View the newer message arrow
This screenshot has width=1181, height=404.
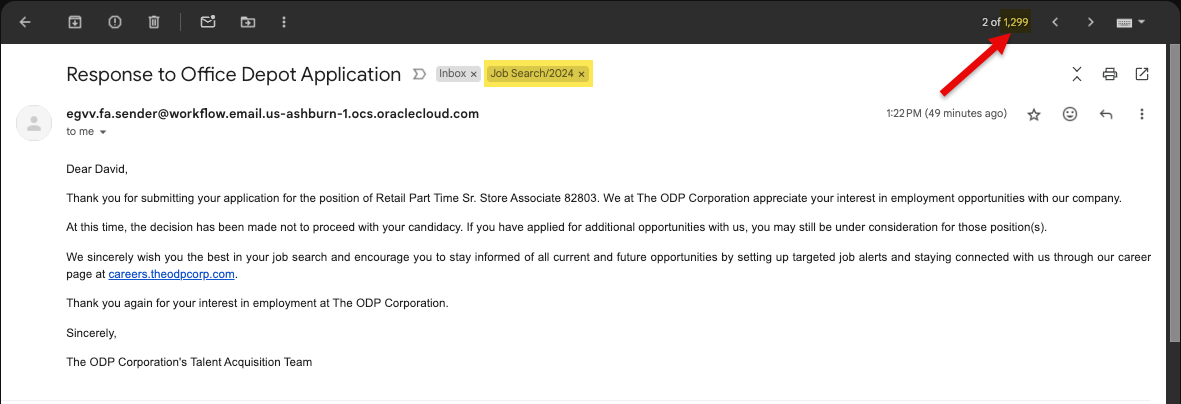[x=1055, y=22]
